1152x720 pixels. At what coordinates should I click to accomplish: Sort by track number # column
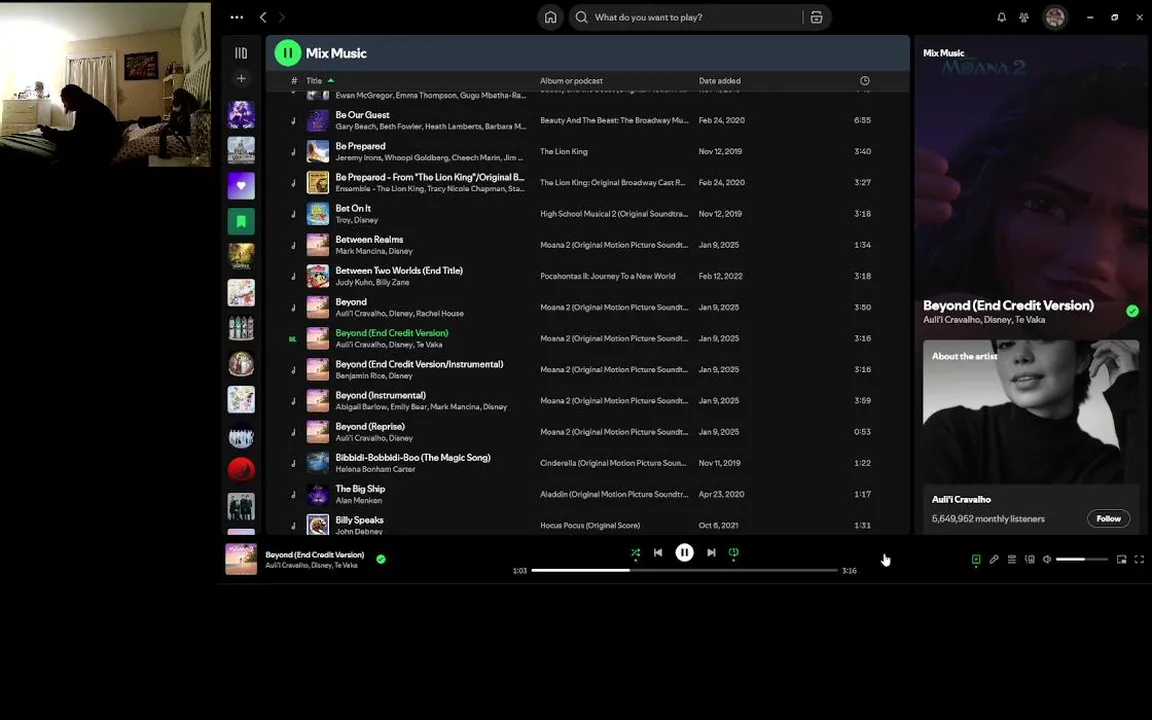point(294,81)
